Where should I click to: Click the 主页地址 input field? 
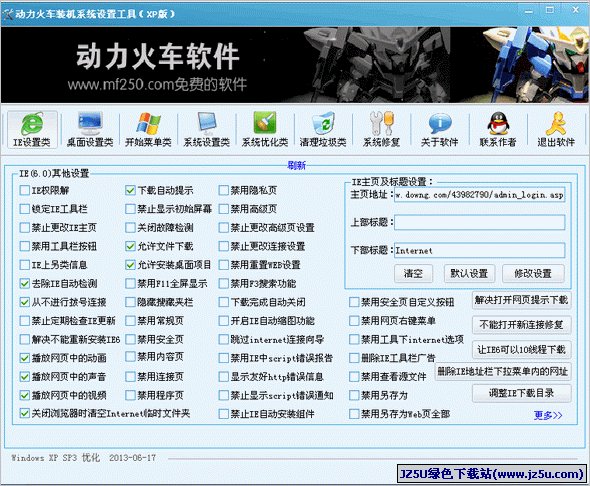click(x=479, y=195)
